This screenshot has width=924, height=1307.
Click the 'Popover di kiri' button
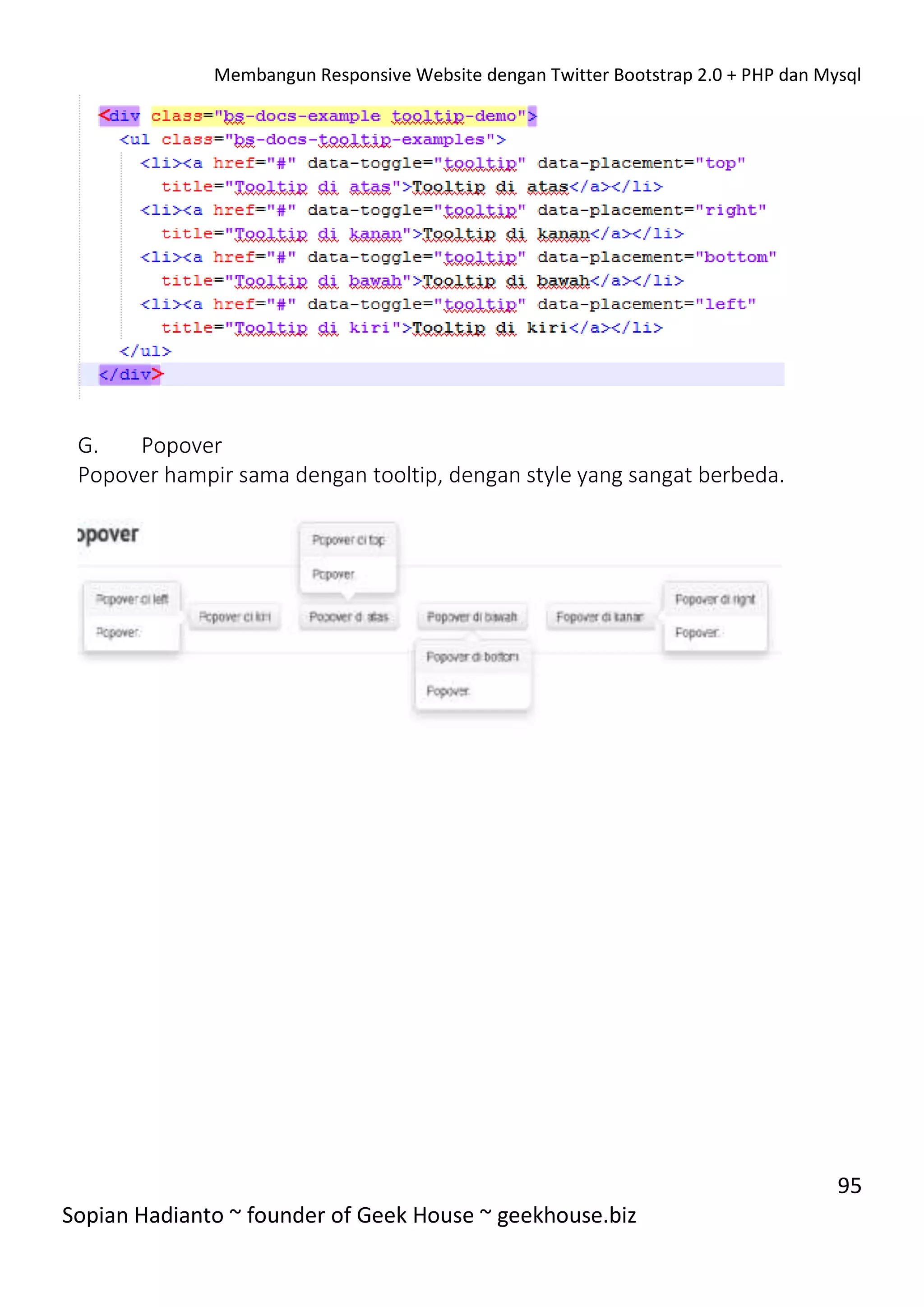pyautogui.click(x=235, y=617)
